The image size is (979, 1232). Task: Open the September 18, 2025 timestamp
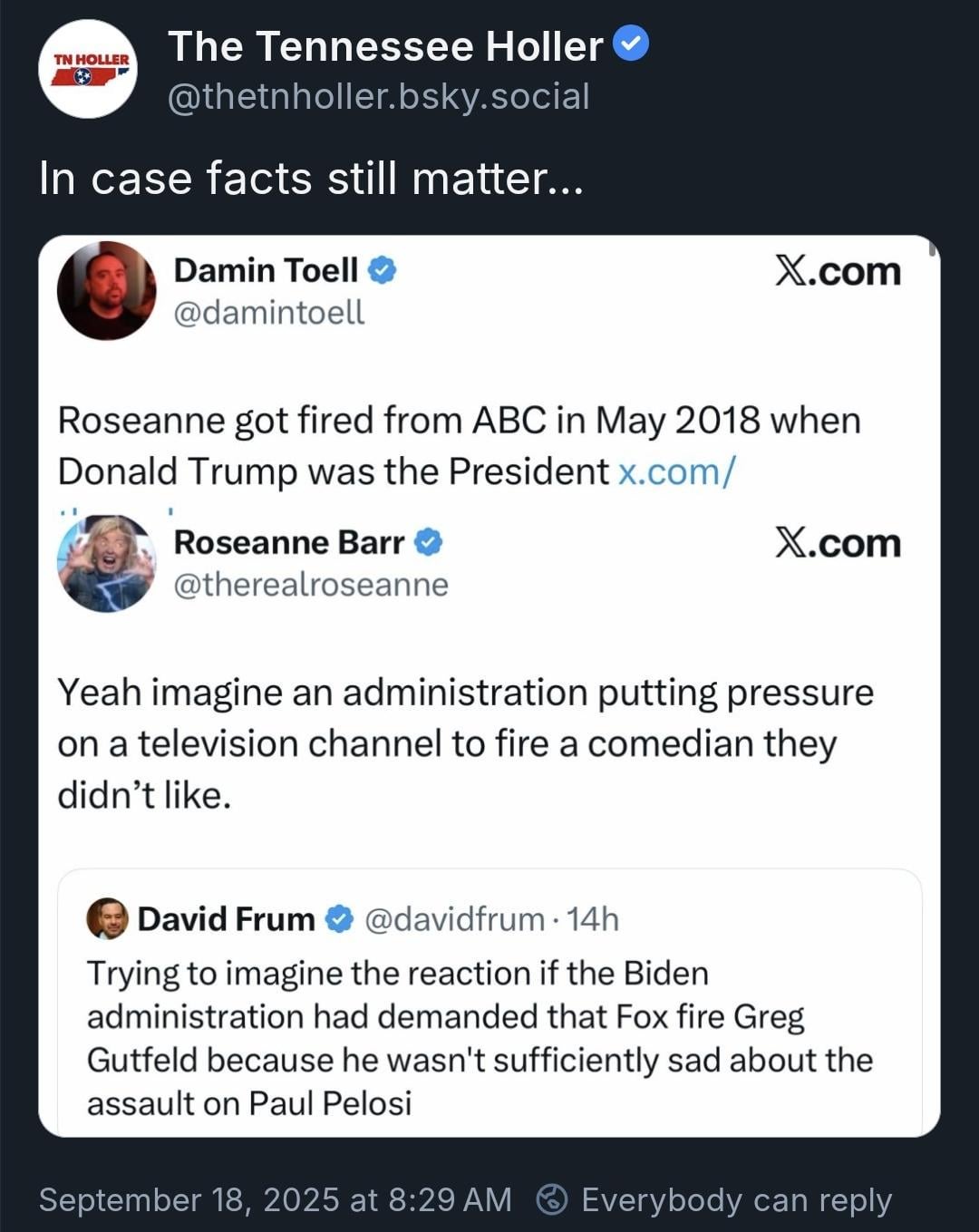click(276, 1199)
